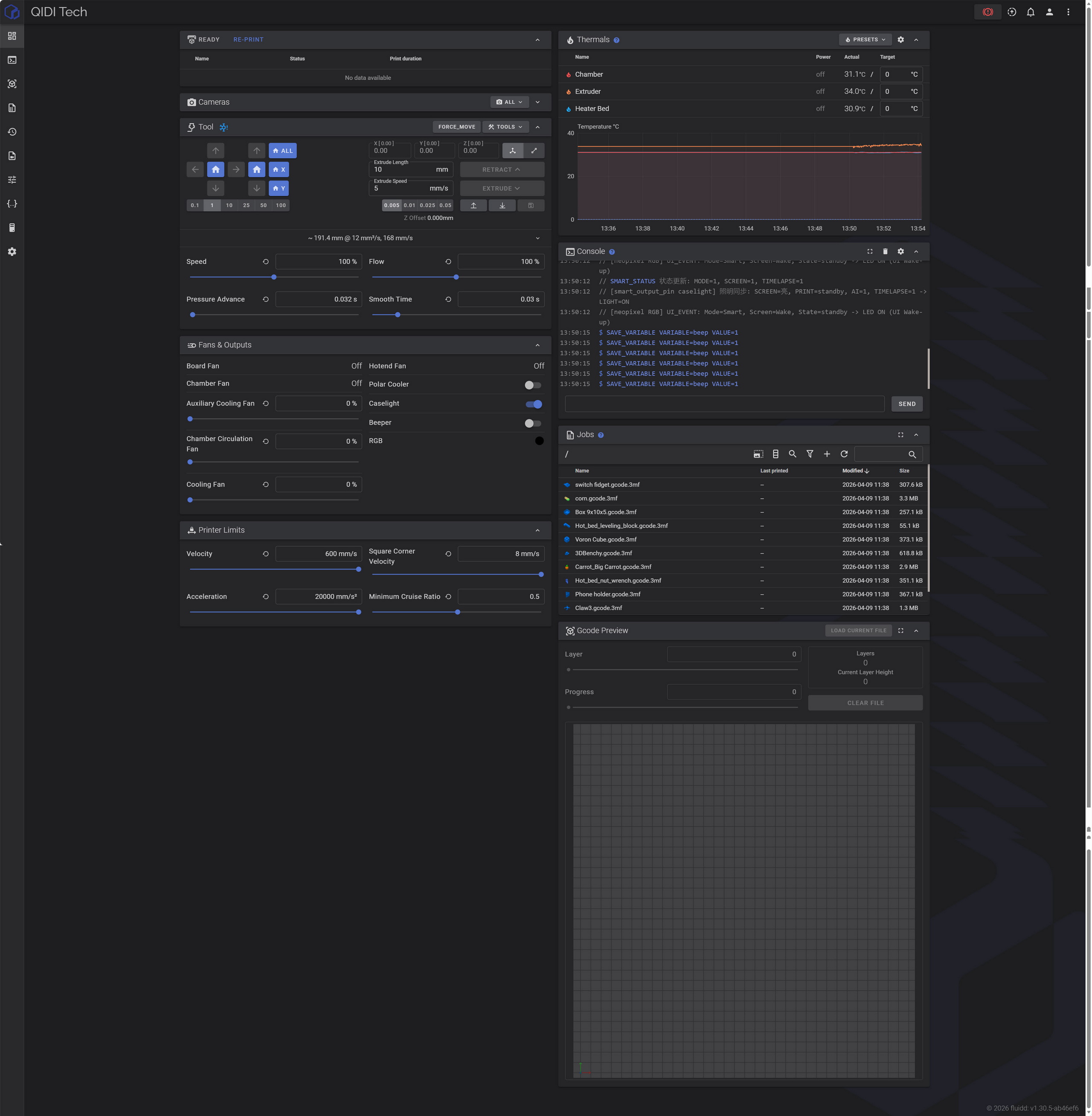Select the 3DBenchy.gcode.3mf file

point(743,553)
